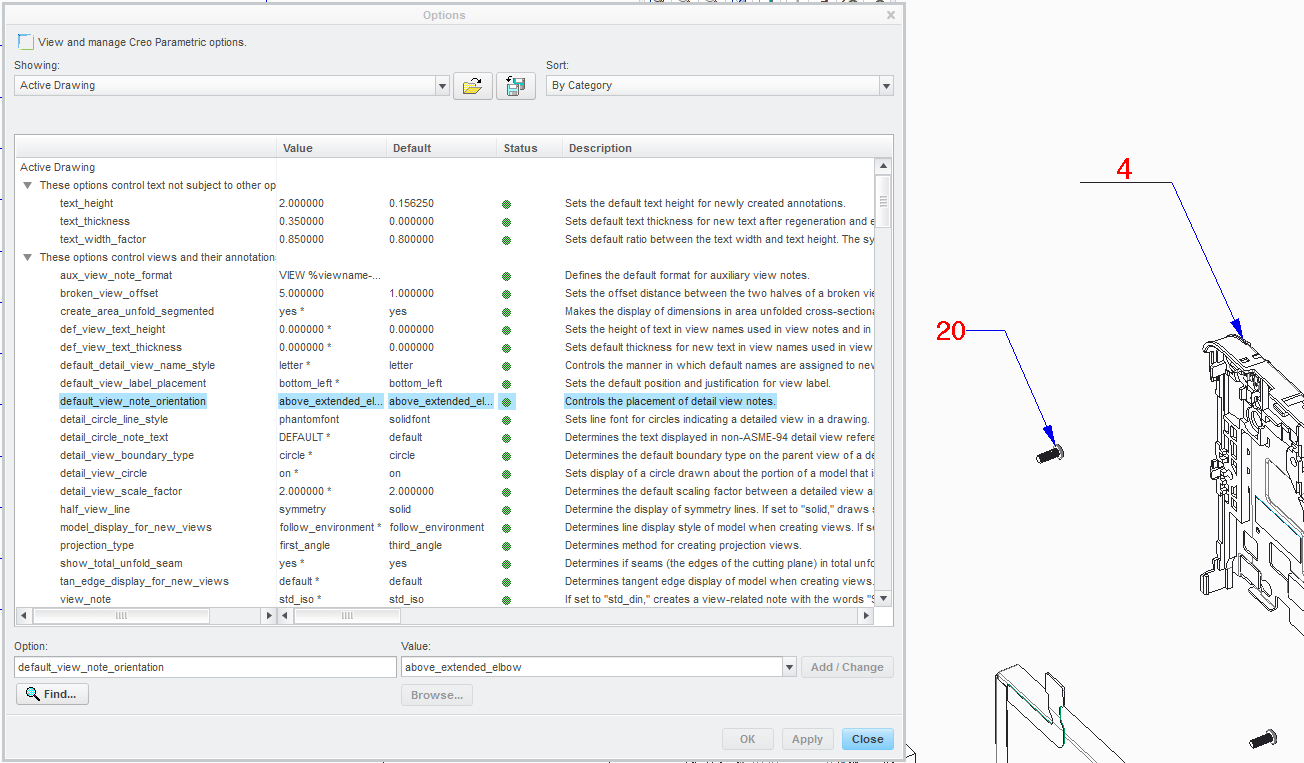
Task: Click the OK button
Action: (x=748, y=739)
